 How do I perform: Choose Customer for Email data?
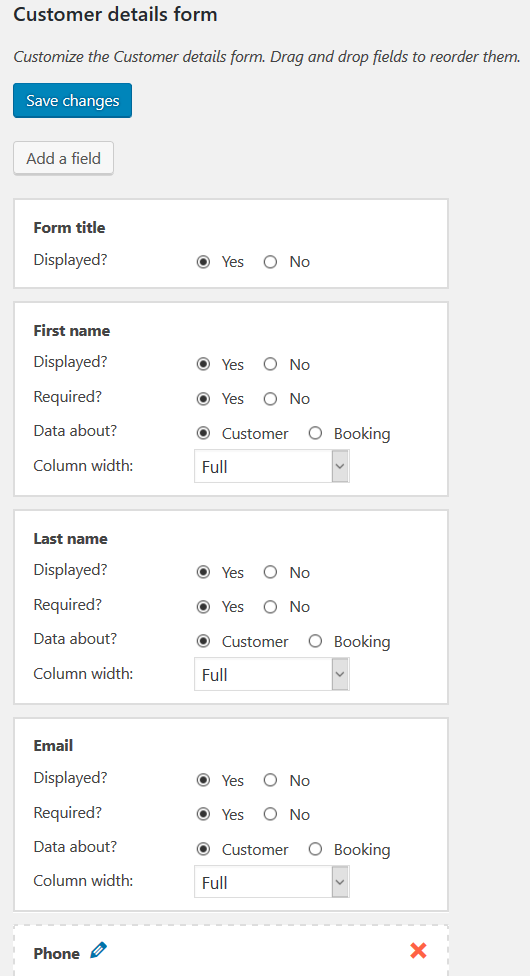click(x=203, y=849)
